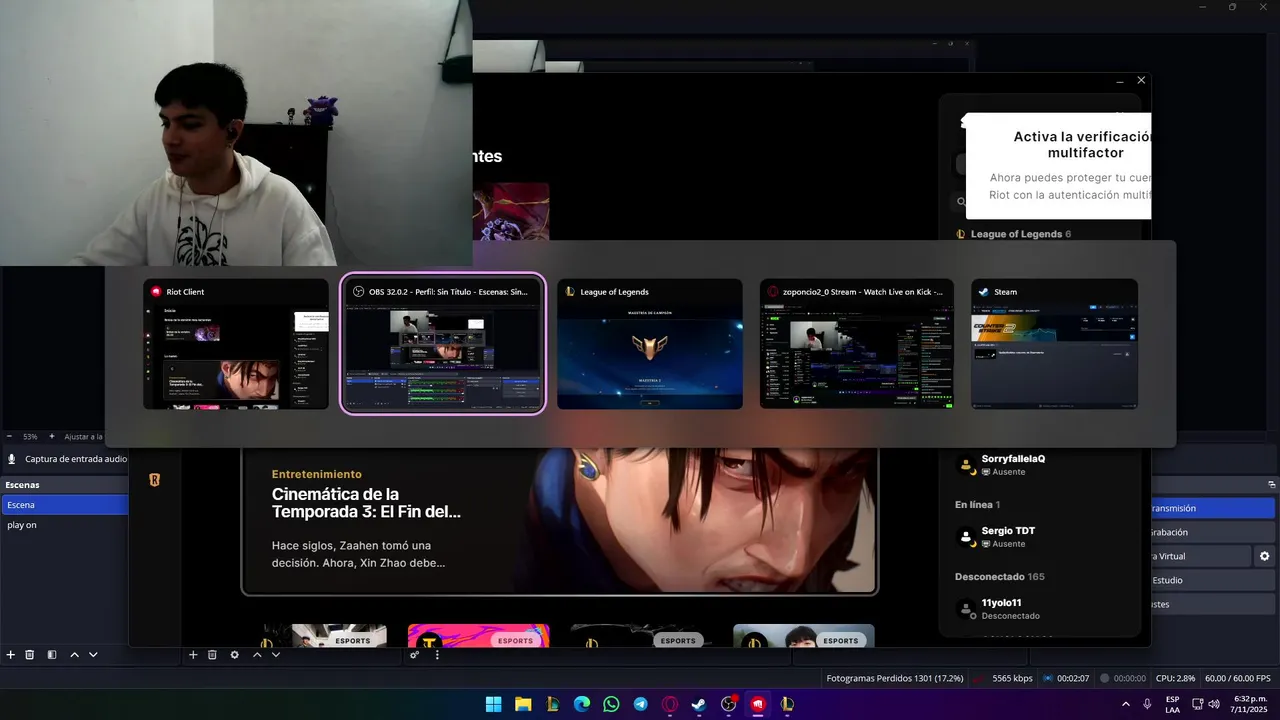Open Steam from the taskbar
This screenshot has height=720, width=1280.
(699, 704)
